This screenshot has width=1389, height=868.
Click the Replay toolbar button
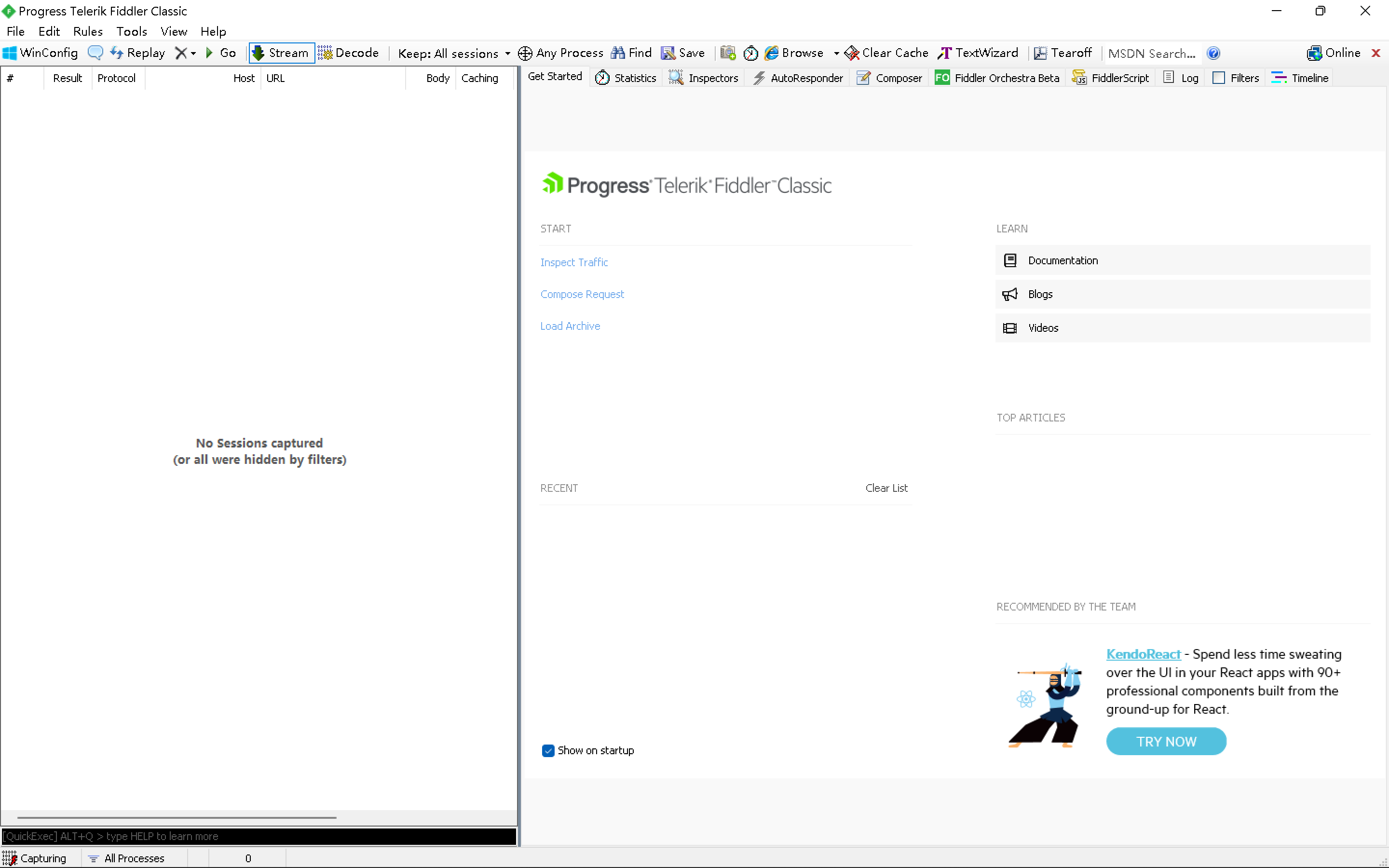(x=138, y=53)
